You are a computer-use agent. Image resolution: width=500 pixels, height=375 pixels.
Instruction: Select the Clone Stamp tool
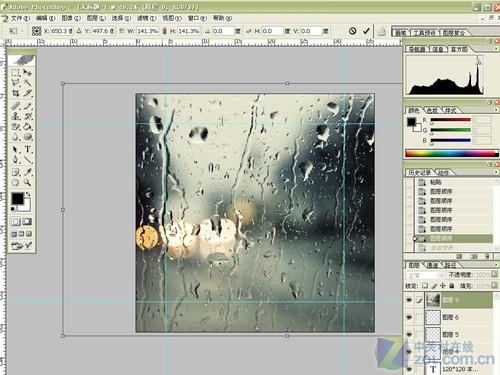16,116
